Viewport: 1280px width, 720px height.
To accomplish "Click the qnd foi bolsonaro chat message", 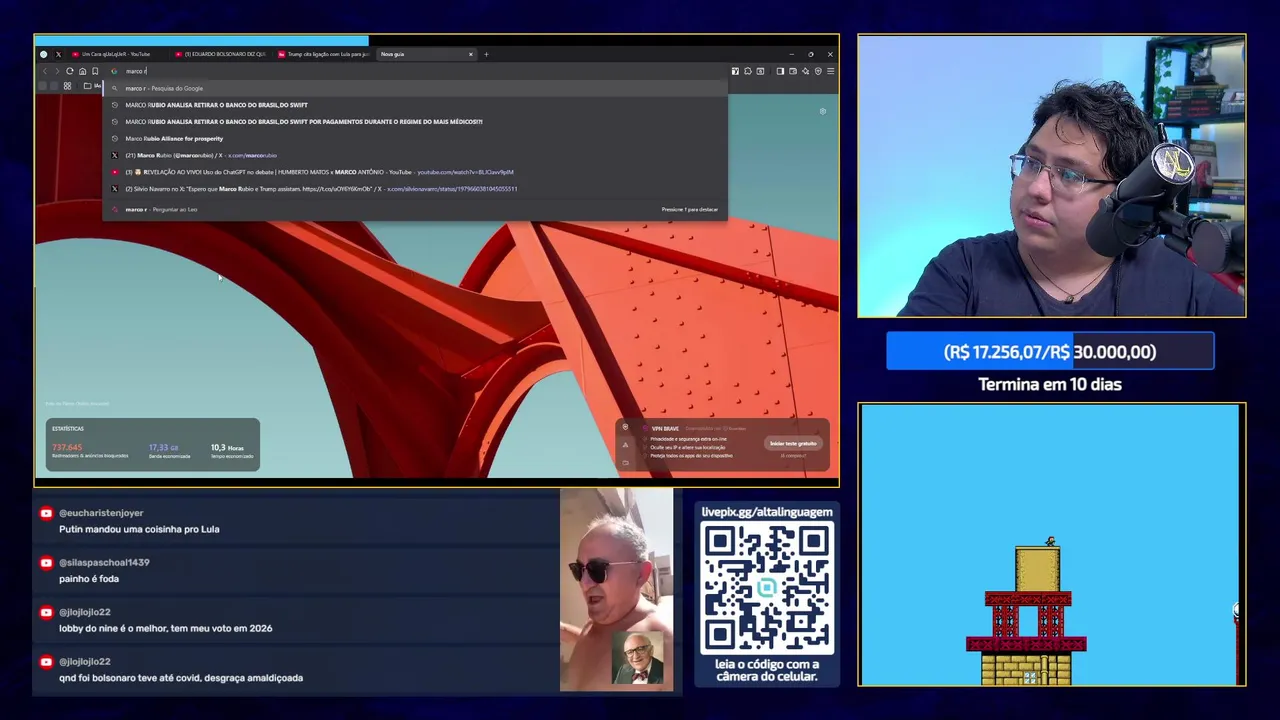I will pos(181,678).
